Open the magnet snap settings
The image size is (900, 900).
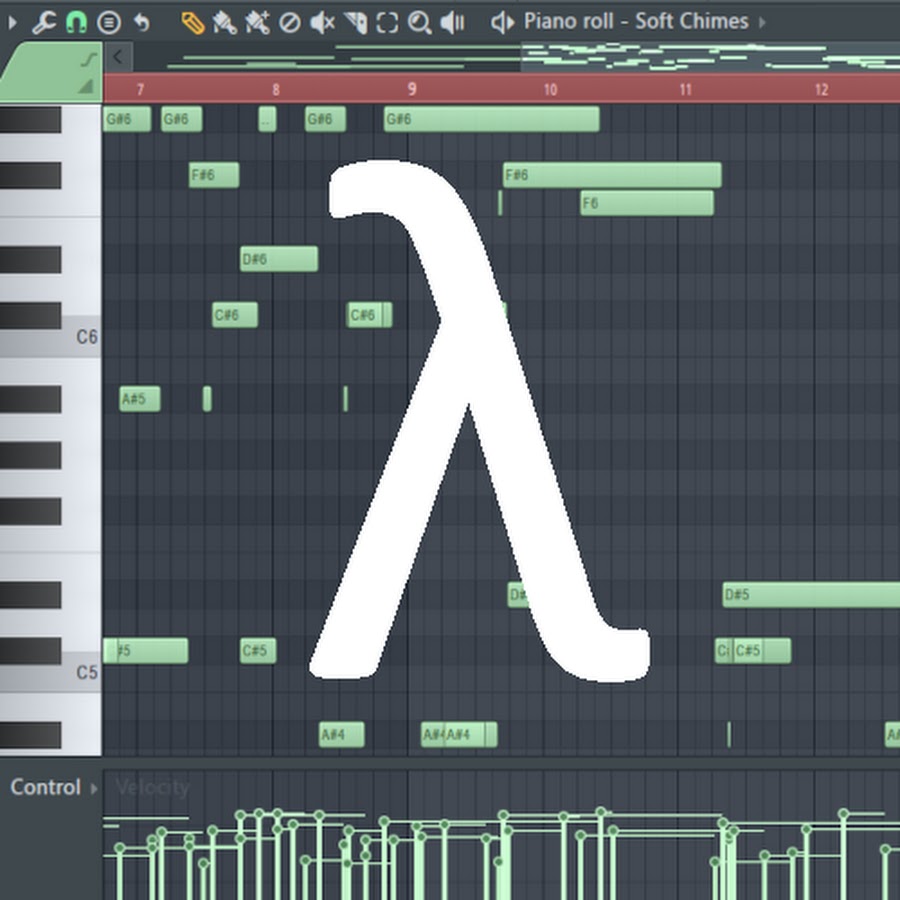tap(76, 23)
